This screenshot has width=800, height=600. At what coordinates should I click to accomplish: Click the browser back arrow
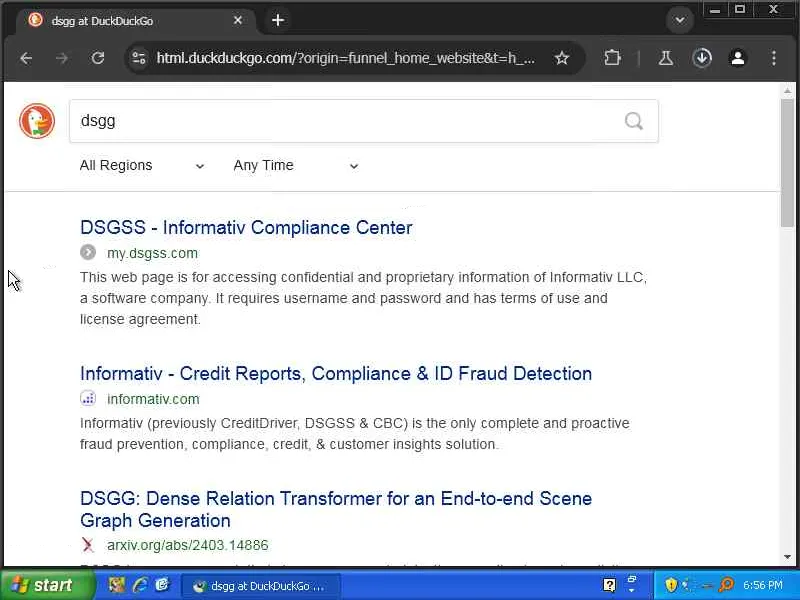26,58
